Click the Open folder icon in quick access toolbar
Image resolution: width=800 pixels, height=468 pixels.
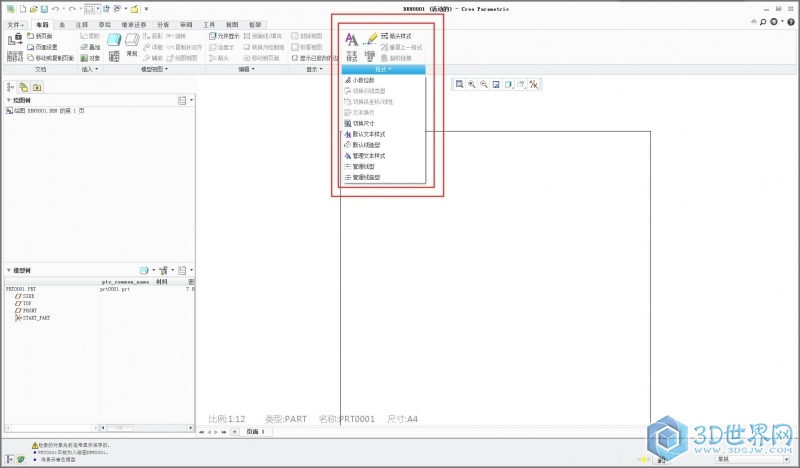pyautogui.click(x=34, y=9)
